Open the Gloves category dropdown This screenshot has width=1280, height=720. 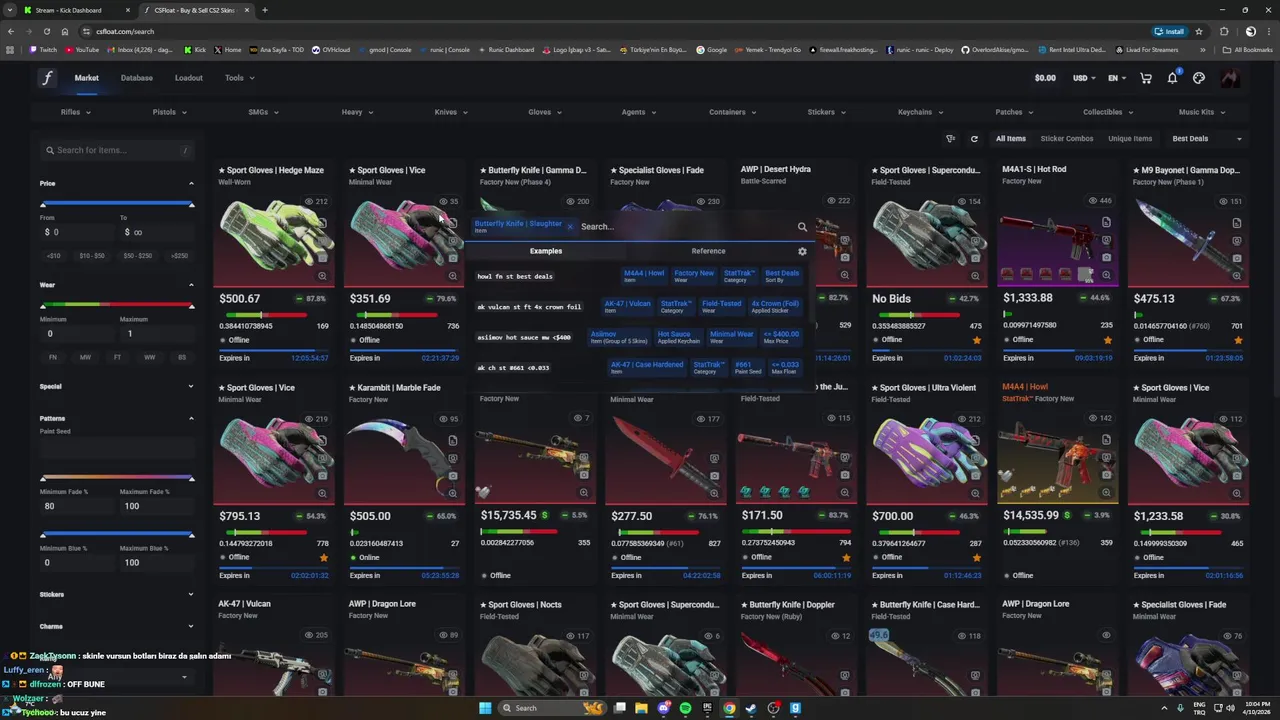(x=545, y=112)
